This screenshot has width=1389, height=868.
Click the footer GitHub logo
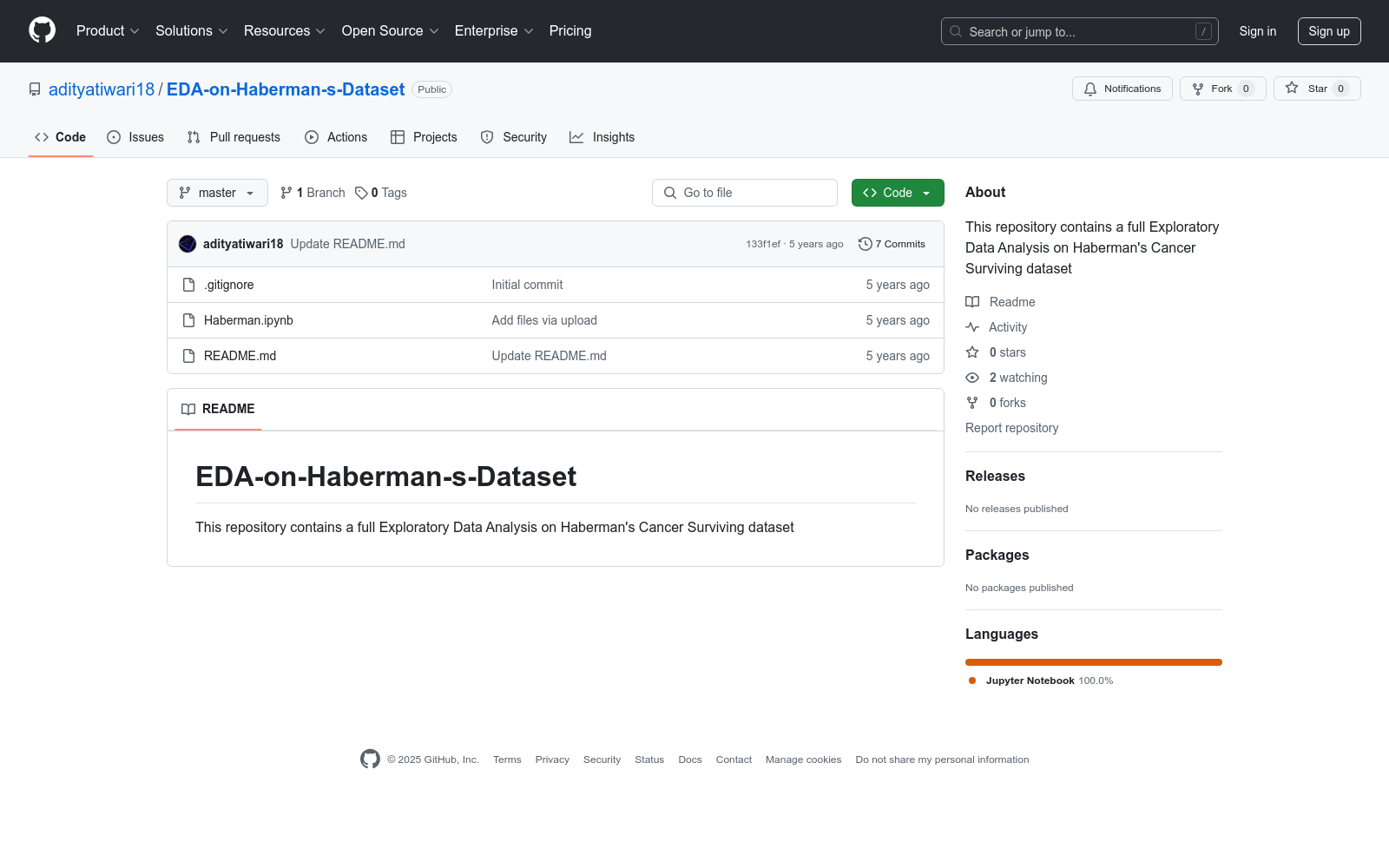[370, 759]
